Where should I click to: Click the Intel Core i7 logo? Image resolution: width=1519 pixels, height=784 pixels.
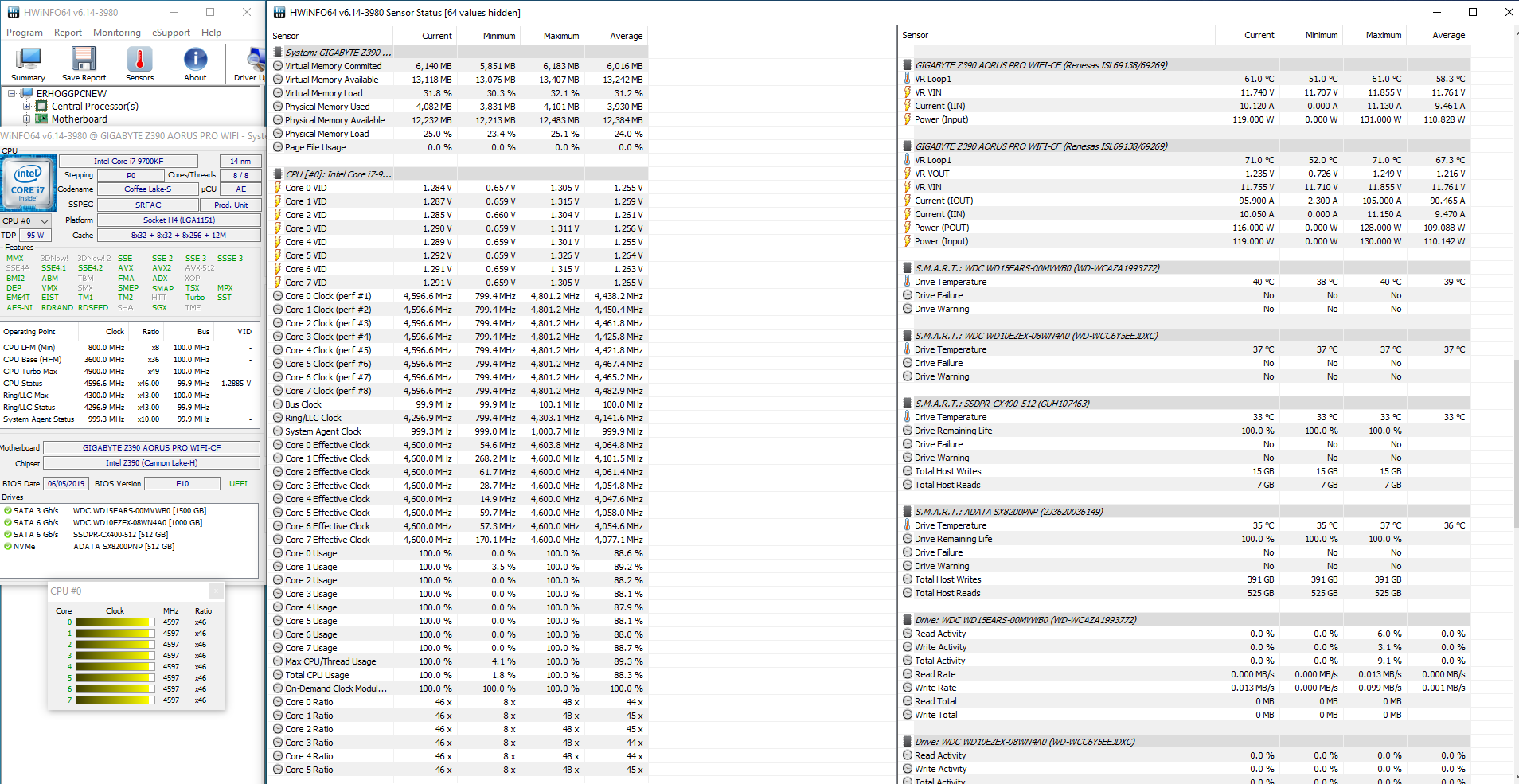tap(28, 183)
